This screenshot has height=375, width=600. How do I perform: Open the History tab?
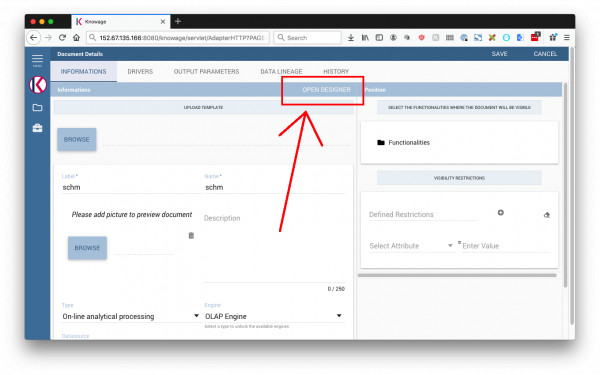[336, 72]
